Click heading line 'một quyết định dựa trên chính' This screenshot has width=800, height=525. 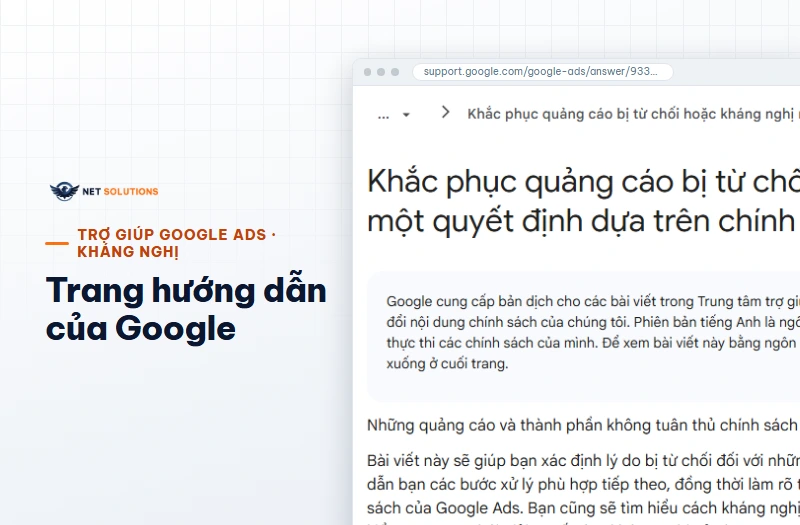[x=583, y=221]
